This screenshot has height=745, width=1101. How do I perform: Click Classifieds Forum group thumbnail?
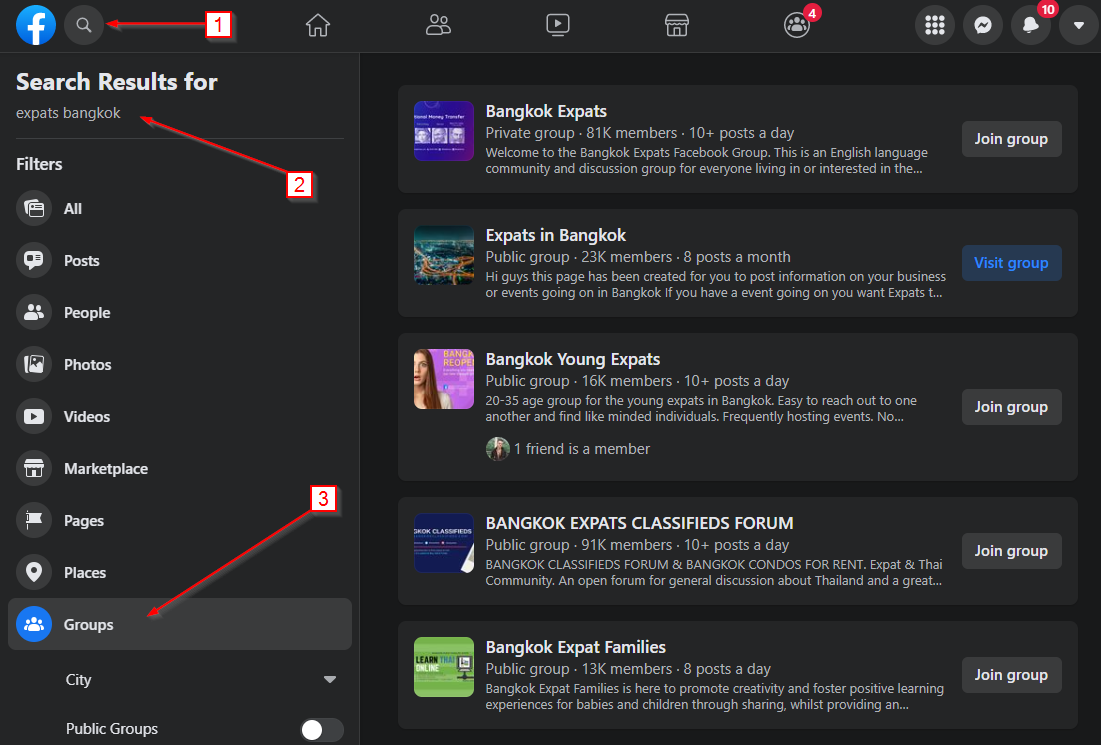(444, 543)
